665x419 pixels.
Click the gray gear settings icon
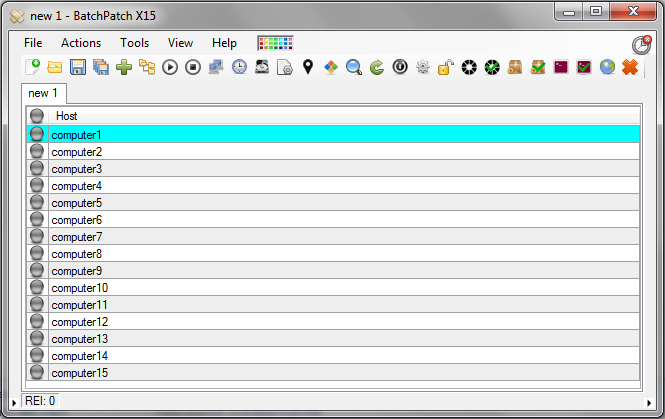tap(422, 67)
